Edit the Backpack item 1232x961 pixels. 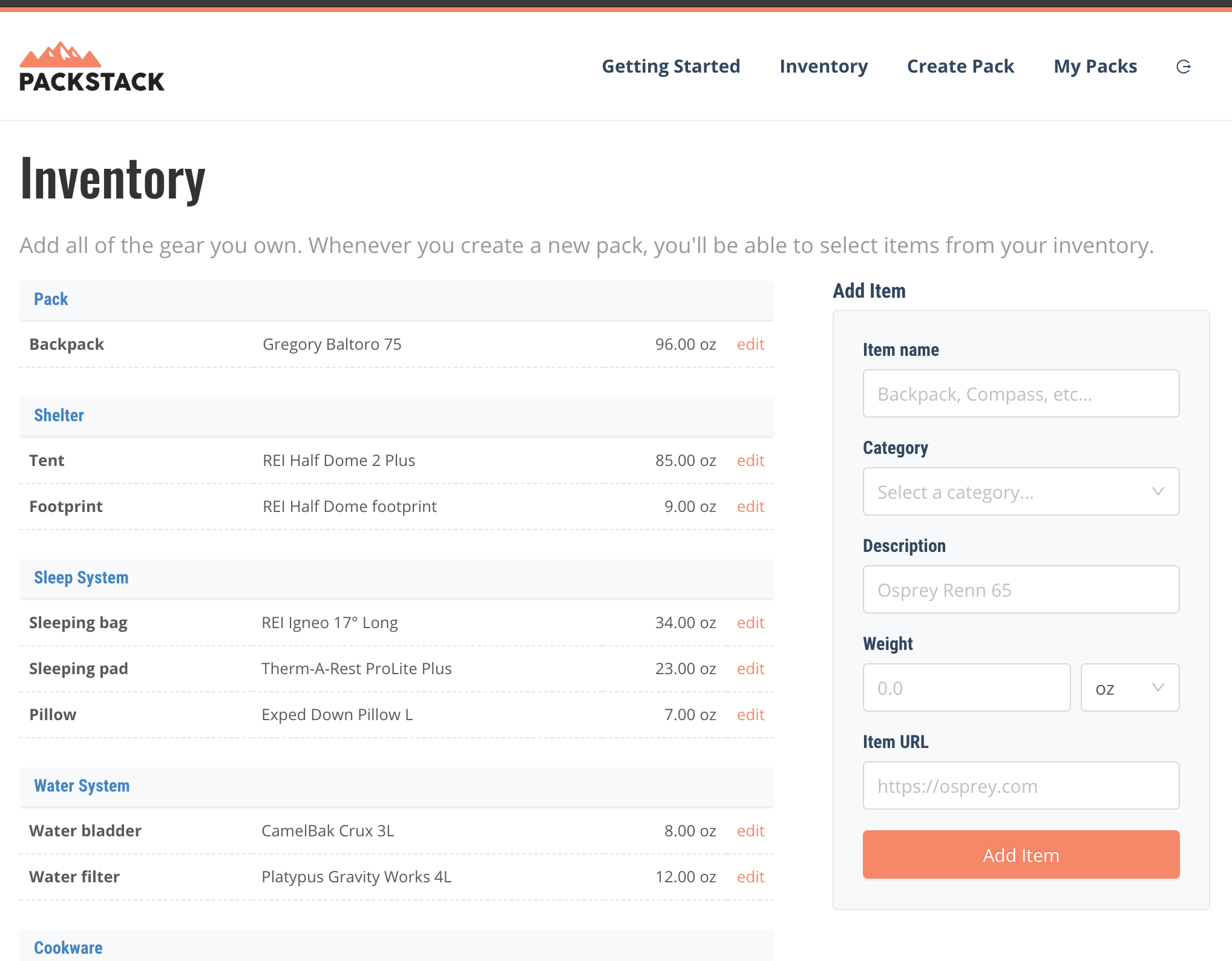point(750,344)
